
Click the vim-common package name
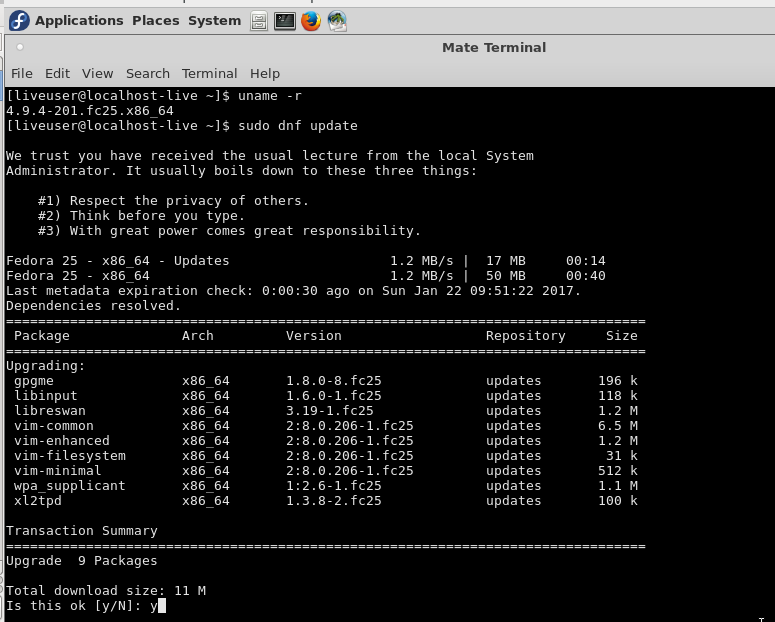coord(53,426)
